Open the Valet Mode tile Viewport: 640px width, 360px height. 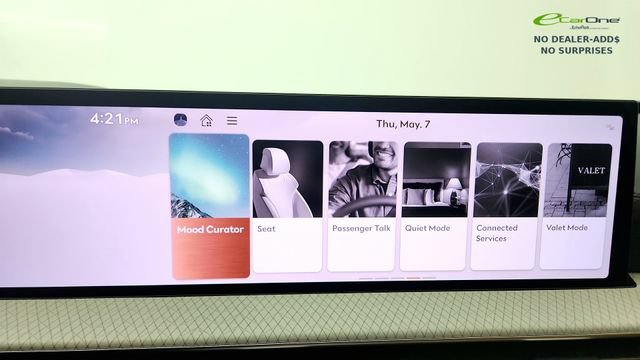click(576, 206)
